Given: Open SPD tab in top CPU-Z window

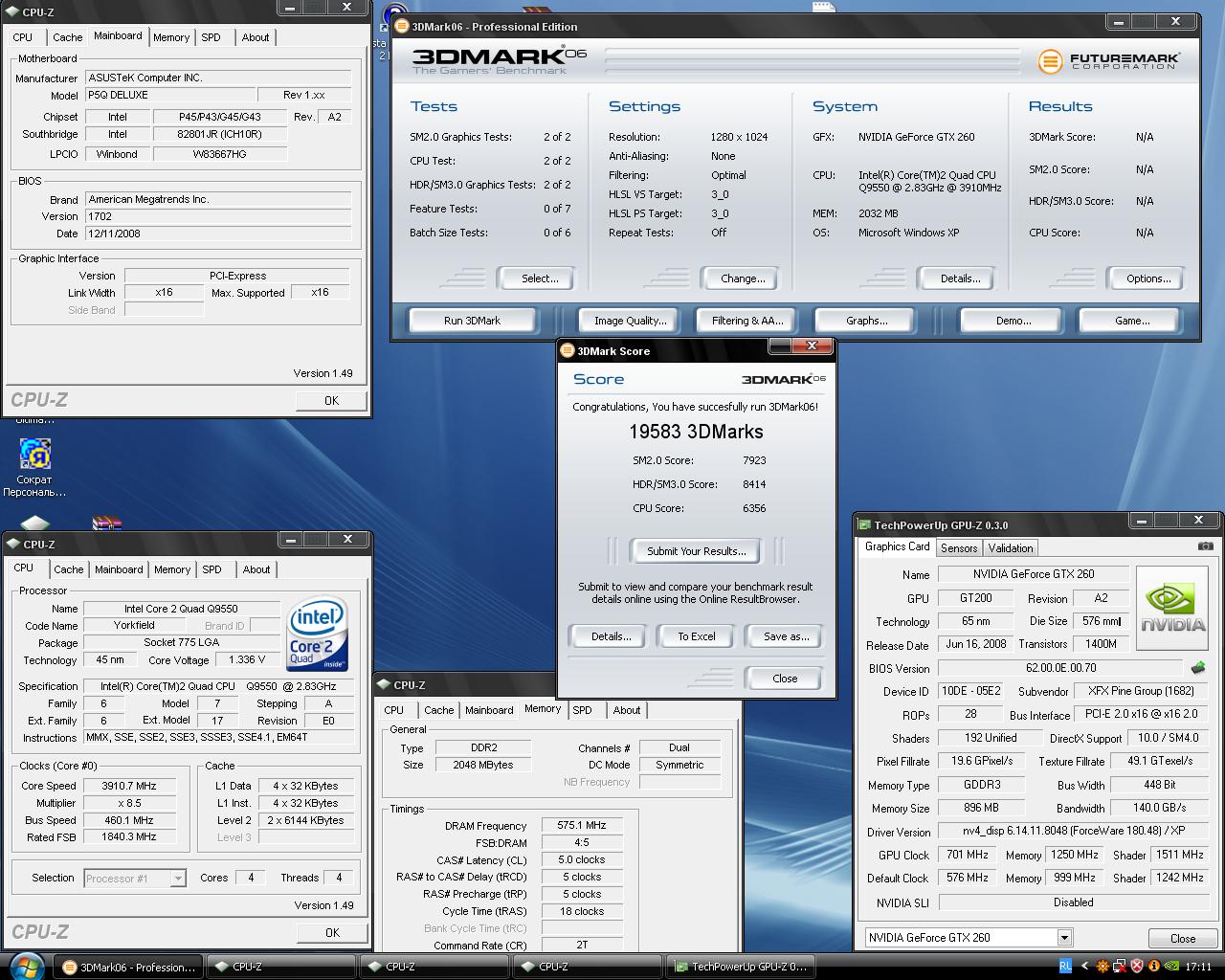Looking at the screenshot, I should [x=212, y=37].
